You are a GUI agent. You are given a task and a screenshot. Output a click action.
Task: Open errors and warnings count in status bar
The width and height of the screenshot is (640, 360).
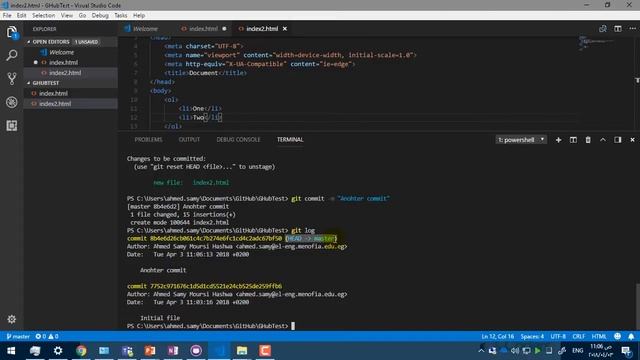[47, 337]
